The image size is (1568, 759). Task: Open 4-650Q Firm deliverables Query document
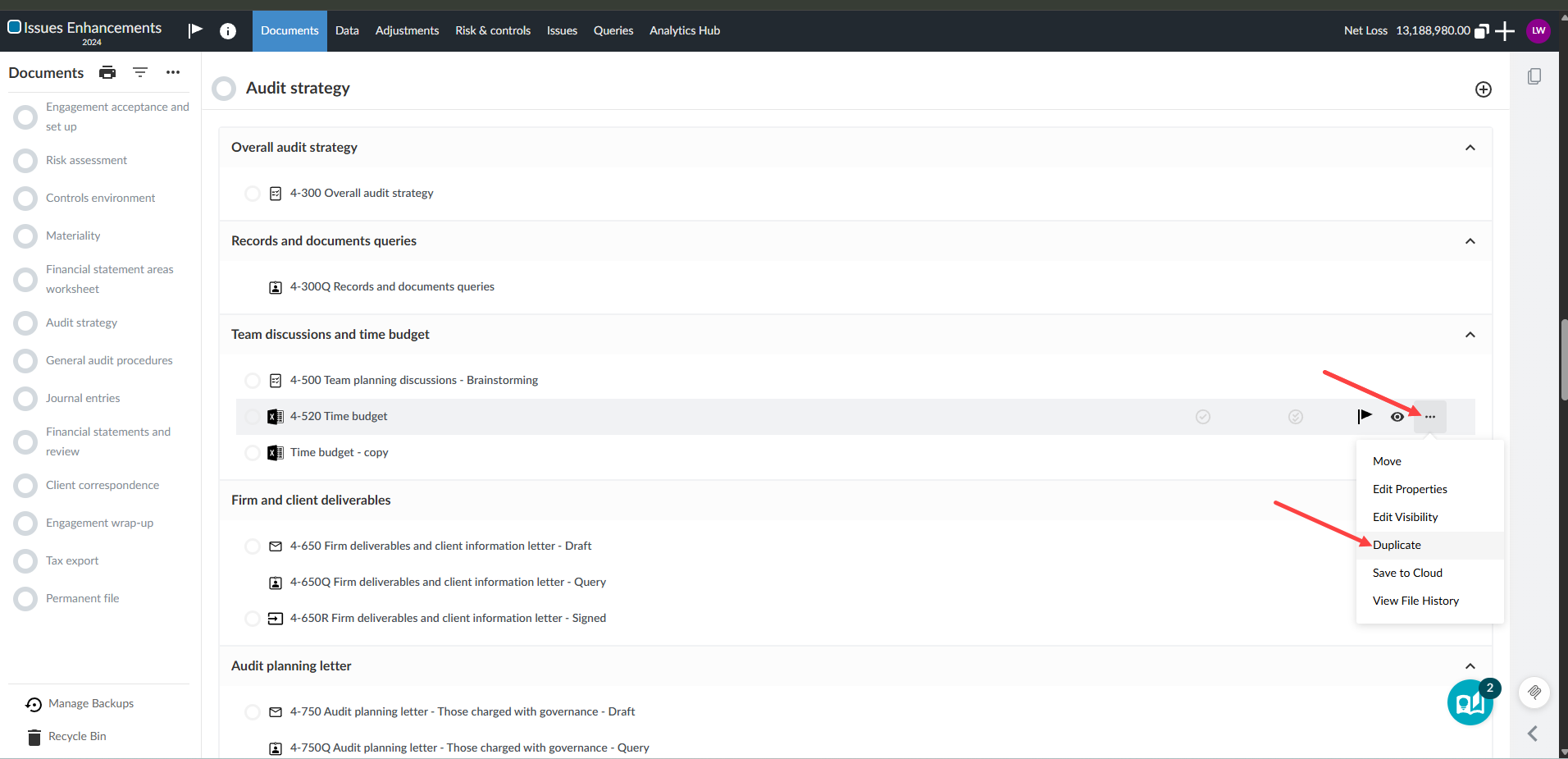click(x=448, y=583)
